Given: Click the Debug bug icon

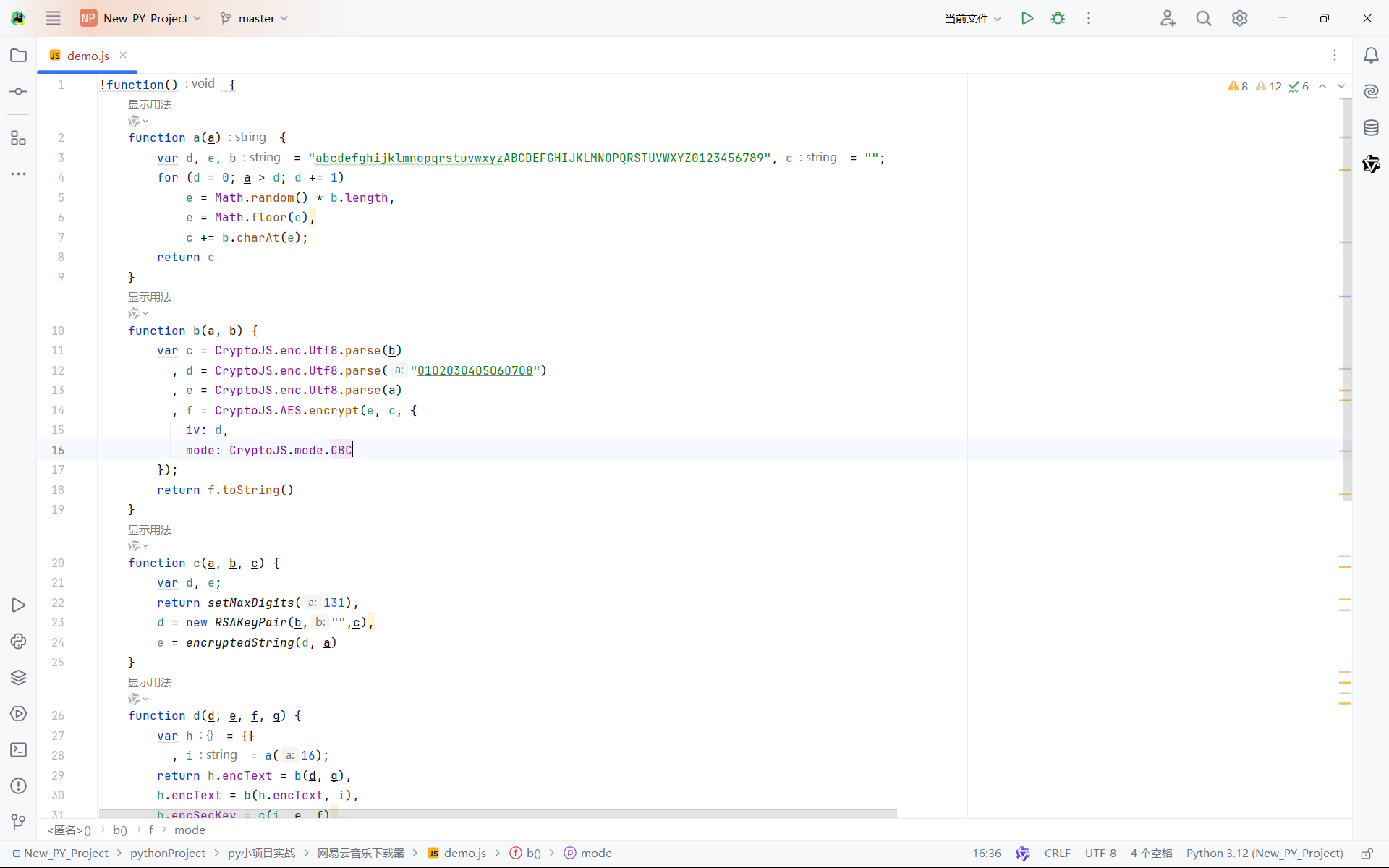Looking at the screenshot, I should (1058, 18).
